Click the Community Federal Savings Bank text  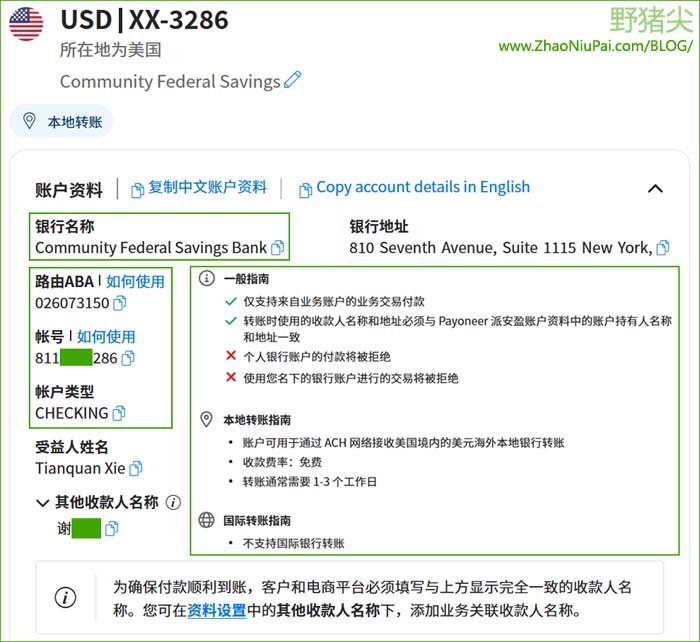point(151,247)
